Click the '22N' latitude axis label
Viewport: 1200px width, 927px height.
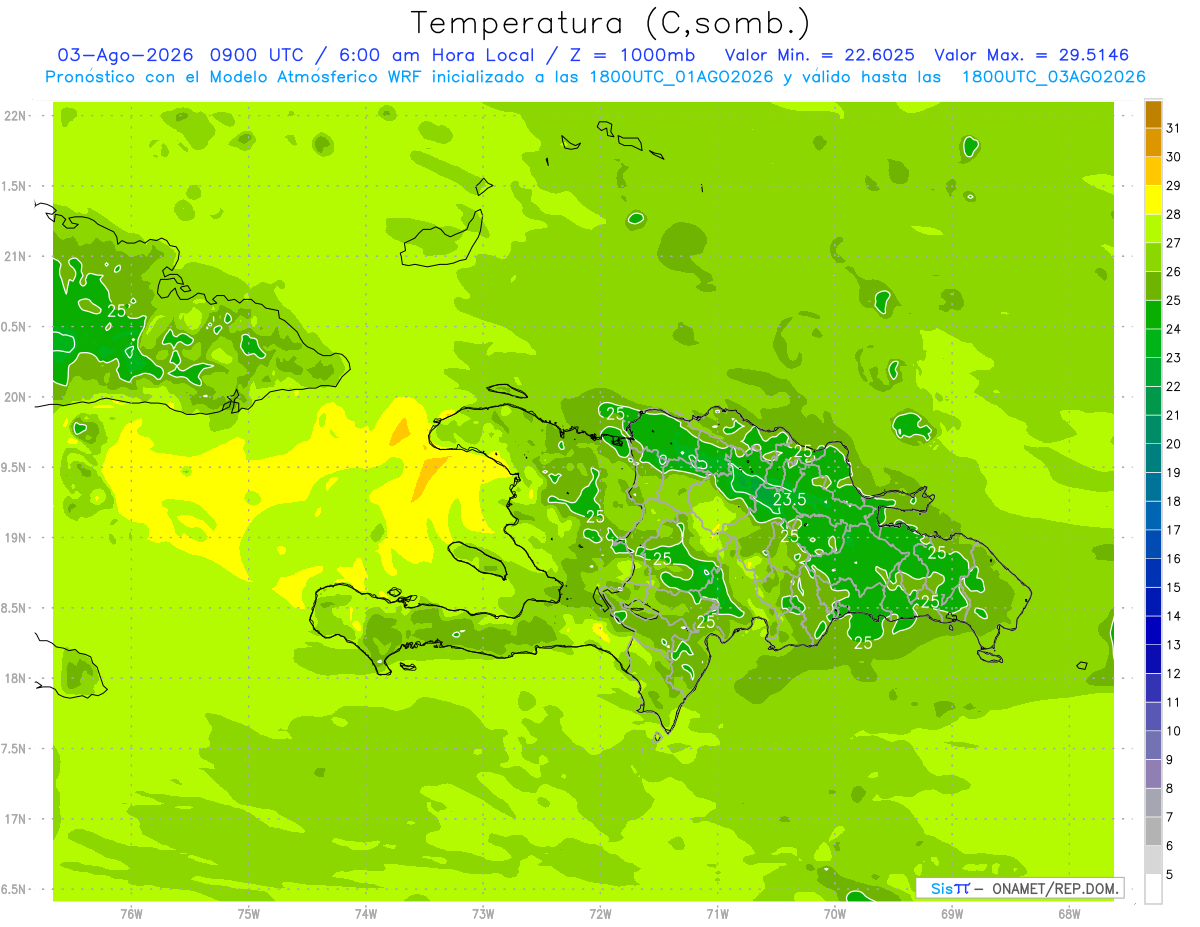point(16,115)
